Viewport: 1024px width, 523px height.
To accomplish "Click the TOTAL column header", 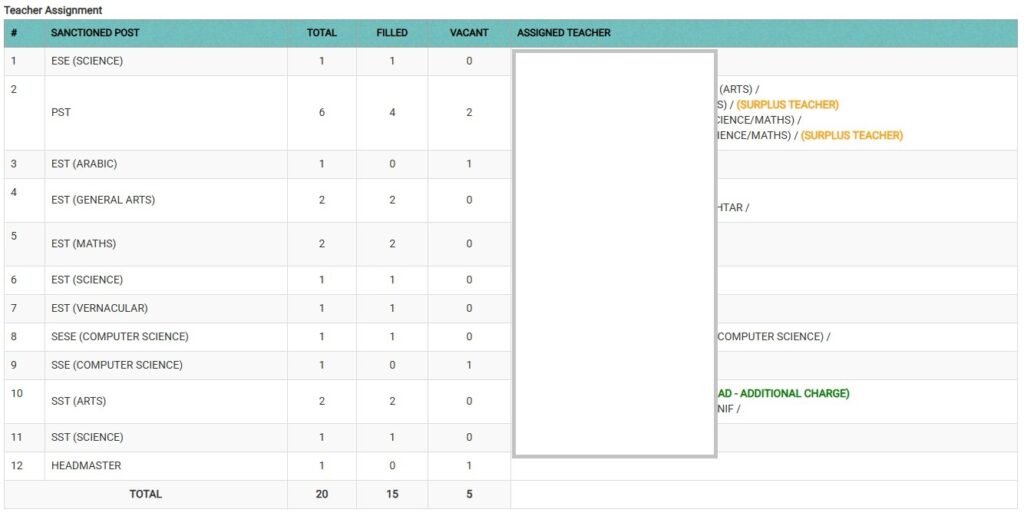I will [322, 33].
